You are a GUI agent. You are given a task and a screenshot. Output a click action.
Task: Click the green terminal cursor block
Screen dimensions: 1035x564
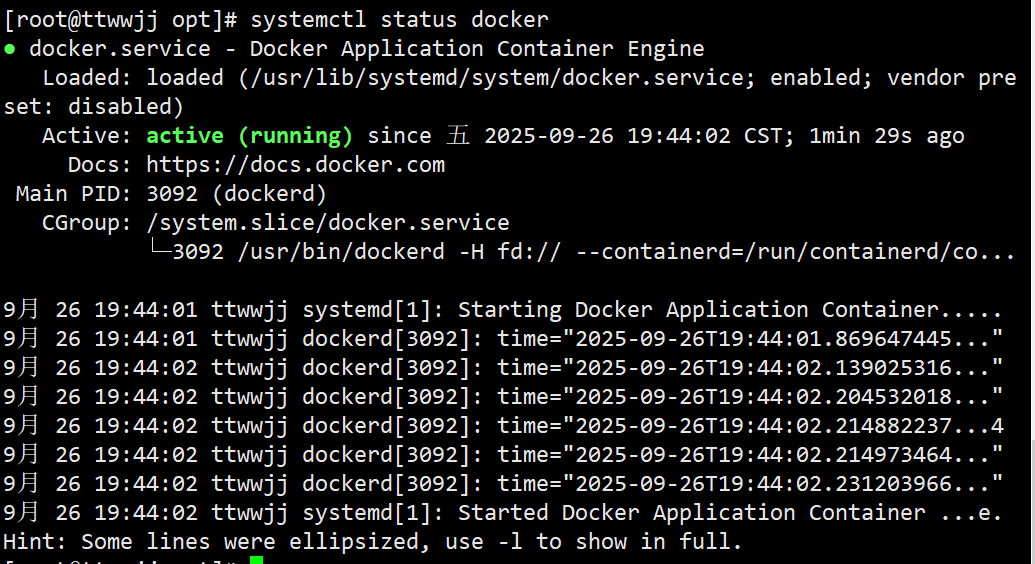257,560
